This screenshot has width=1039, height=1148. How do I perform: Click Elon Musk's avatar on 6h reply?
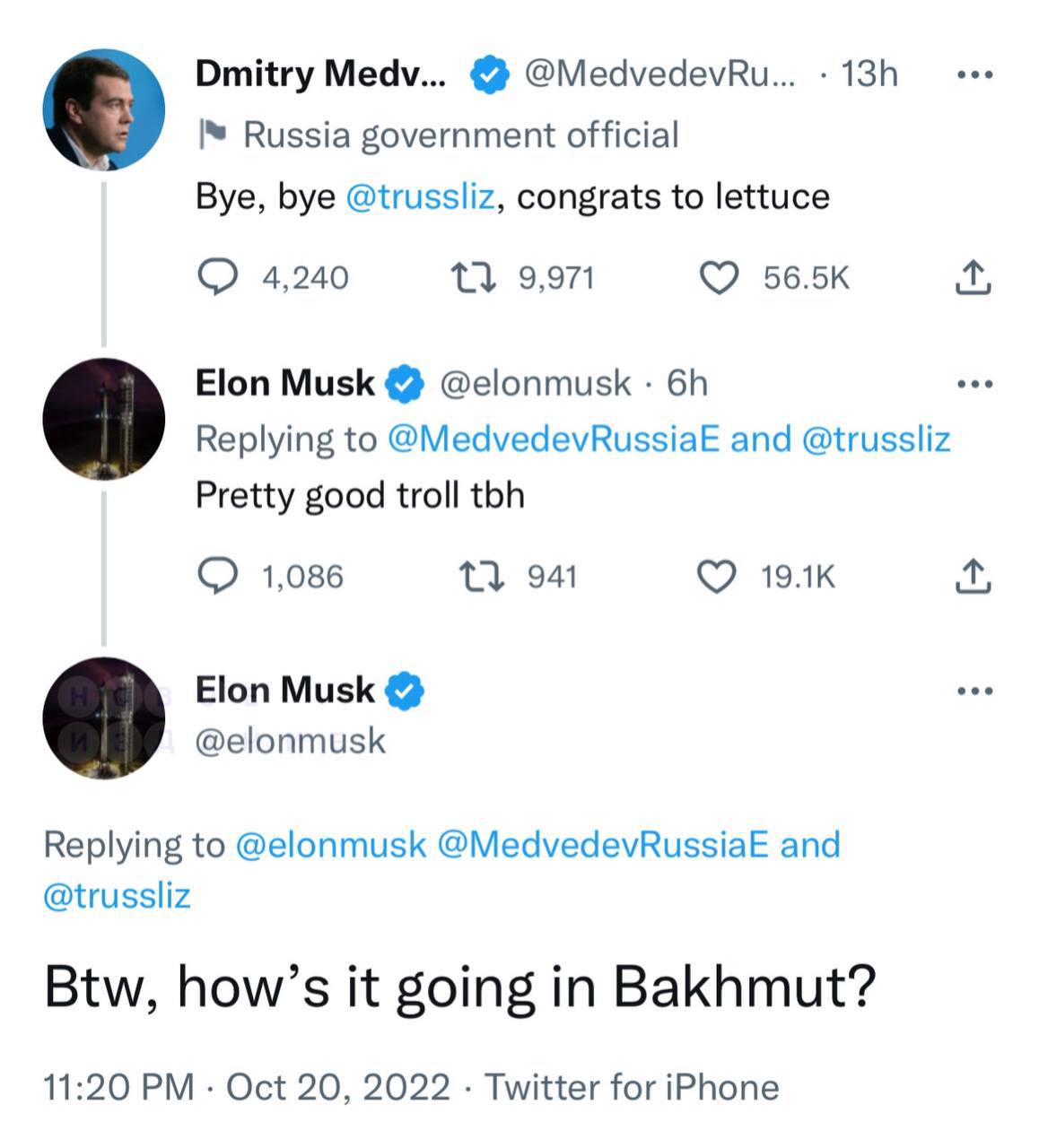104,419
